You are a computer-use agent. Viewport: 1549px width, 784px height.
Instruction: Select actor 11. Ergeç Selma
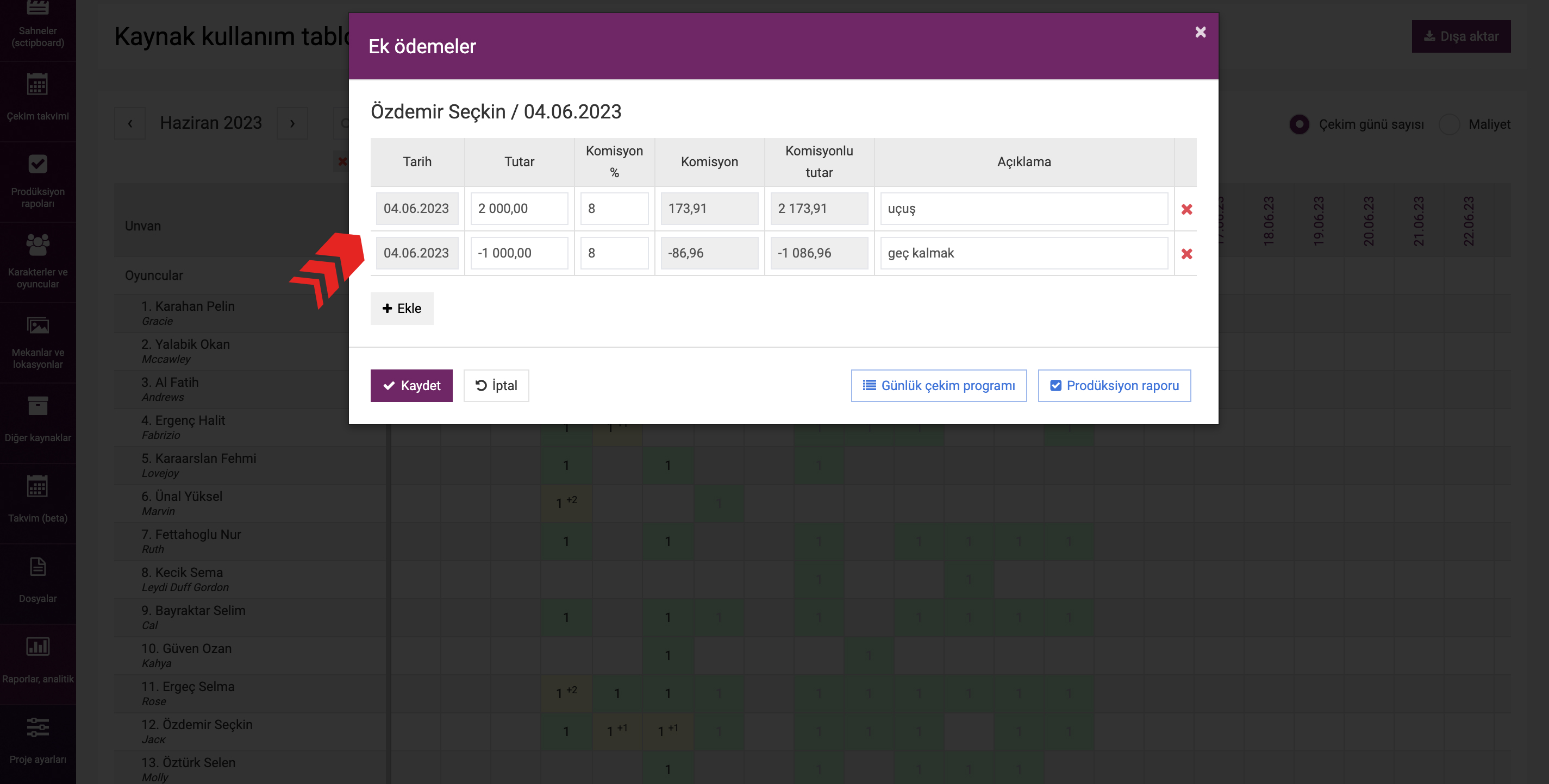click(x=188, y=686)
